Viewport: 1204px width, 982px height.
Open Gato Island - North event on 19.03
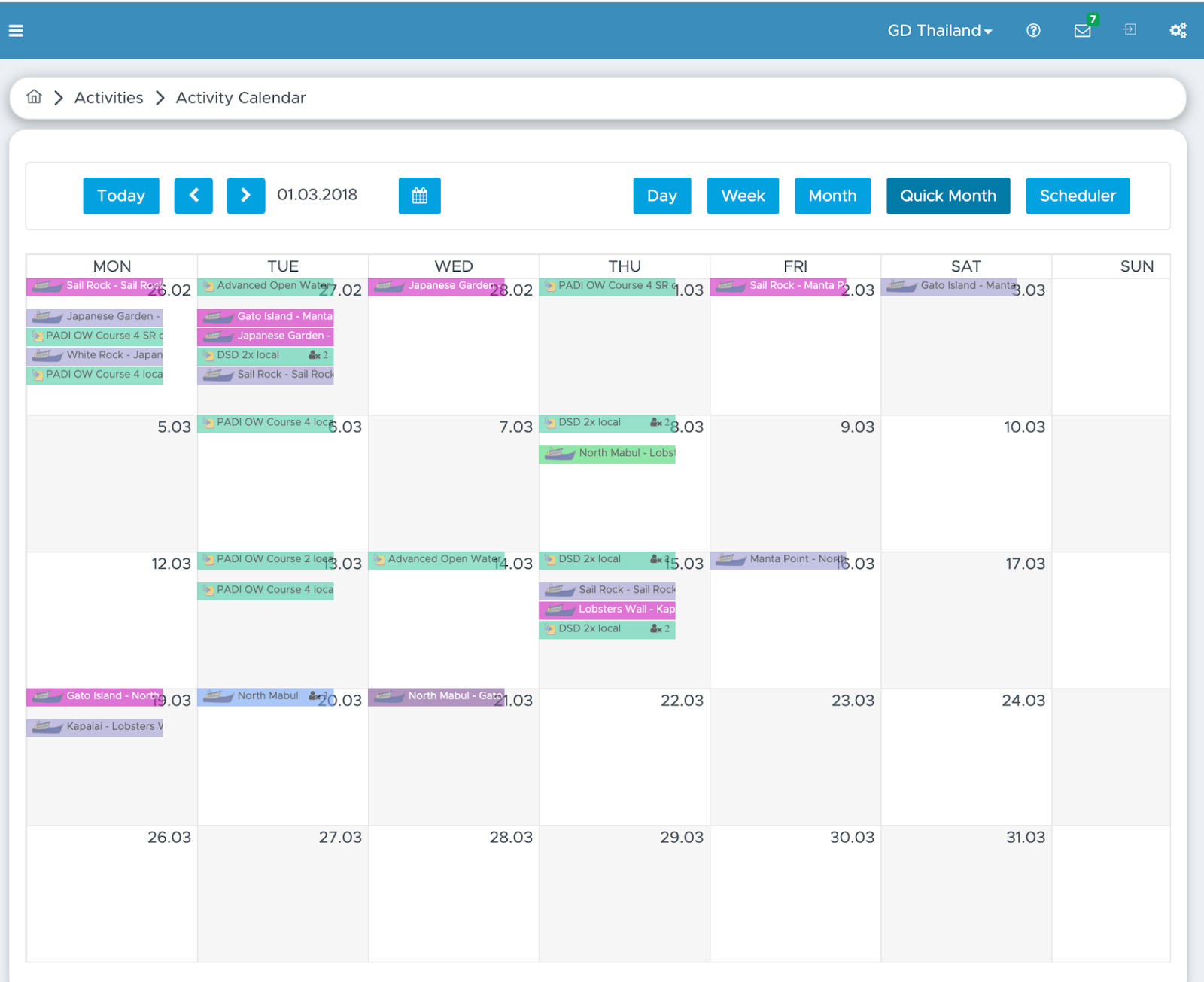click(95, 697)
